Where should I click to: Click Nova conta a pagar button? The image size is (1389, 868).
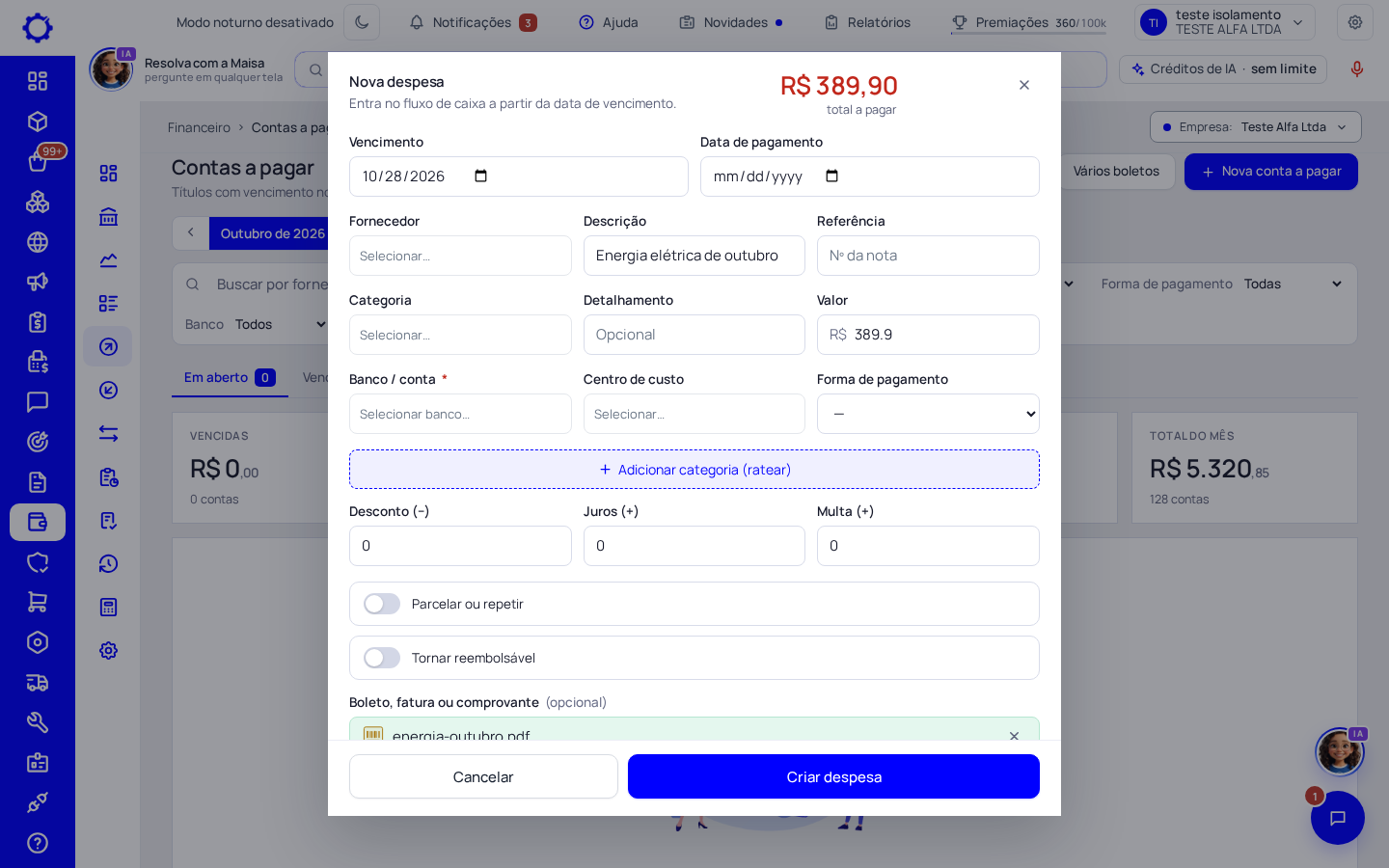(x=1270, y=172)
